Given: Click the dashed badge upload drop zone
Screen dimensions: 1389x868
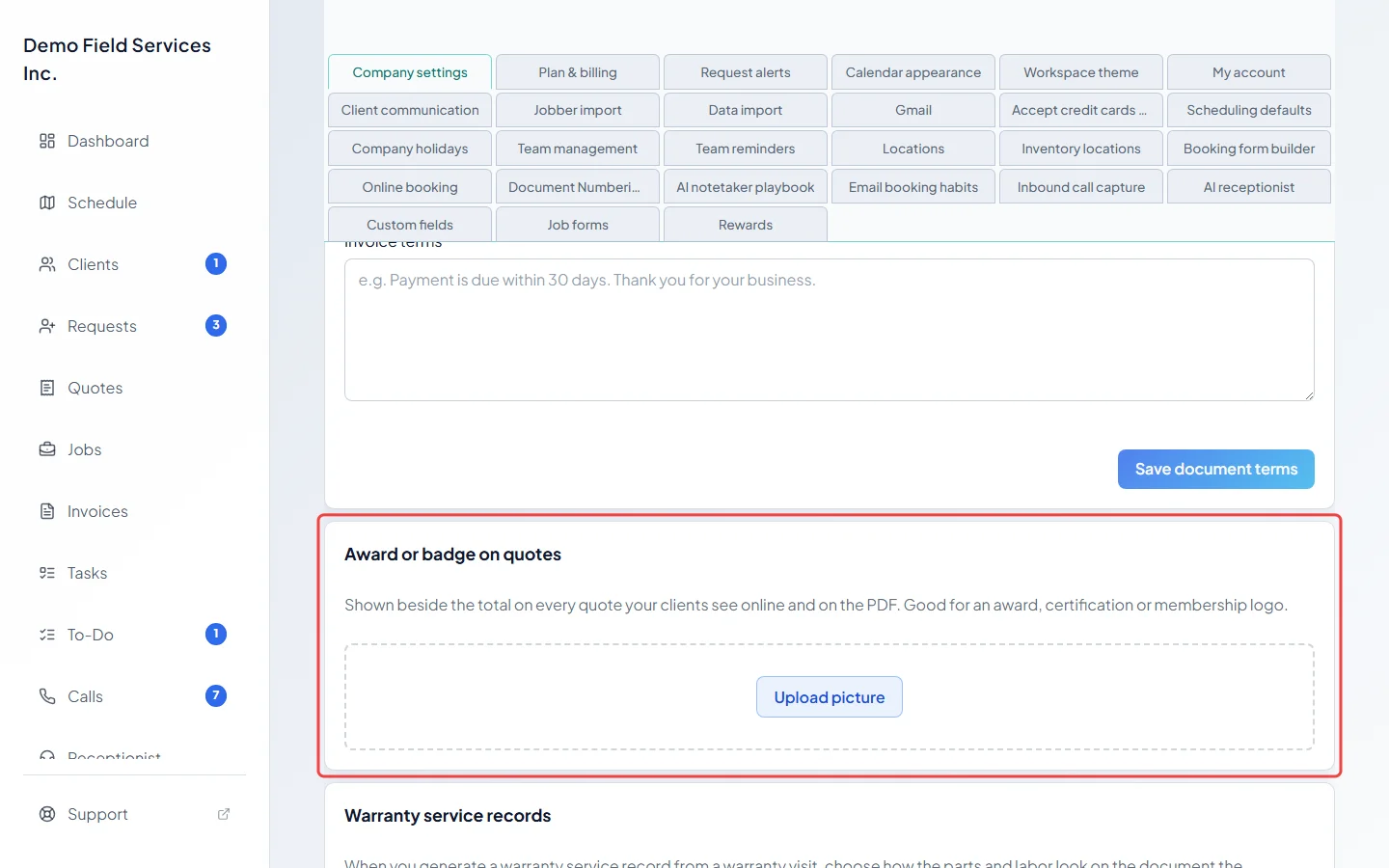Looking at the screenshot, I should (x=830, y=697).
